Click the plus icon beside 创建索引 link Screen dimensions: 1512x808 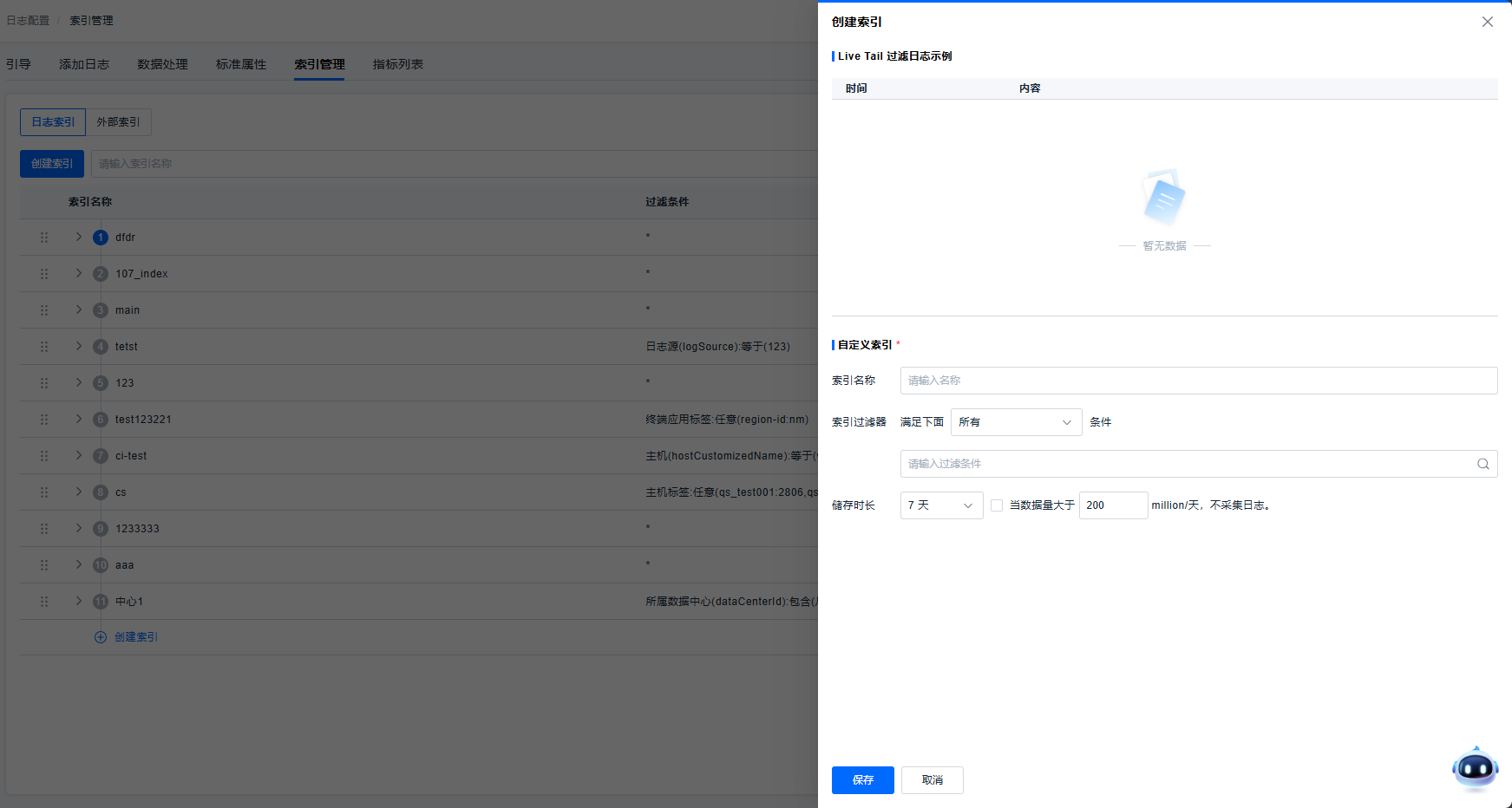(101, 637)
